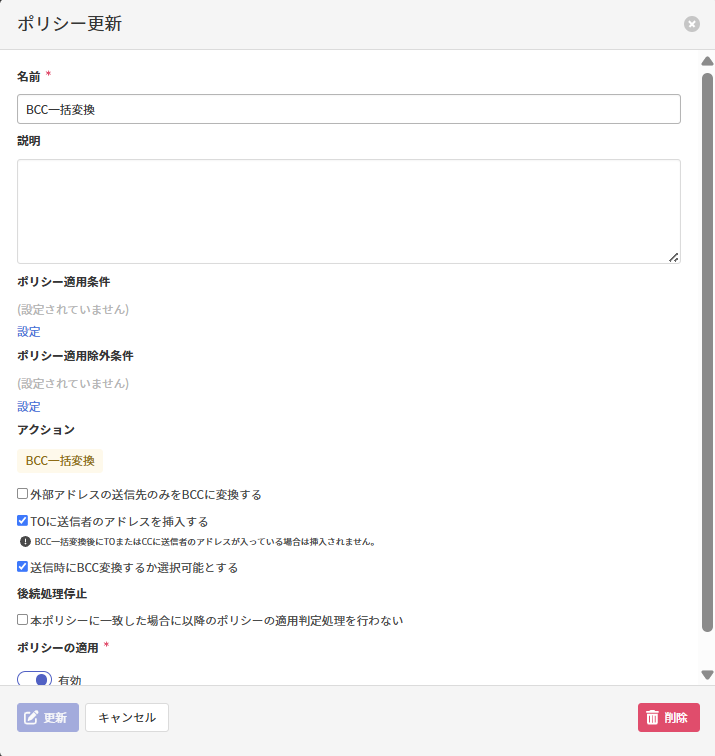Click the BCC一括変換 action tag
The height and width of the screenshot is (756, 715).
(x=60, y=461)
